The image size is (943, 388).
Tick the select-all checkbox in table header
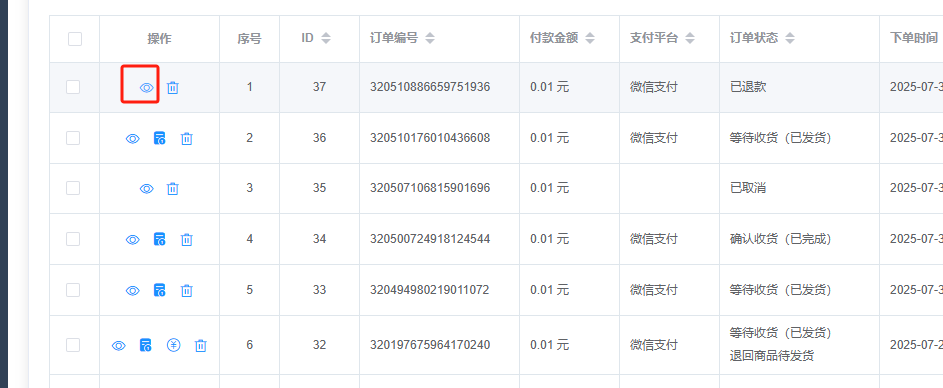point(75,39)
